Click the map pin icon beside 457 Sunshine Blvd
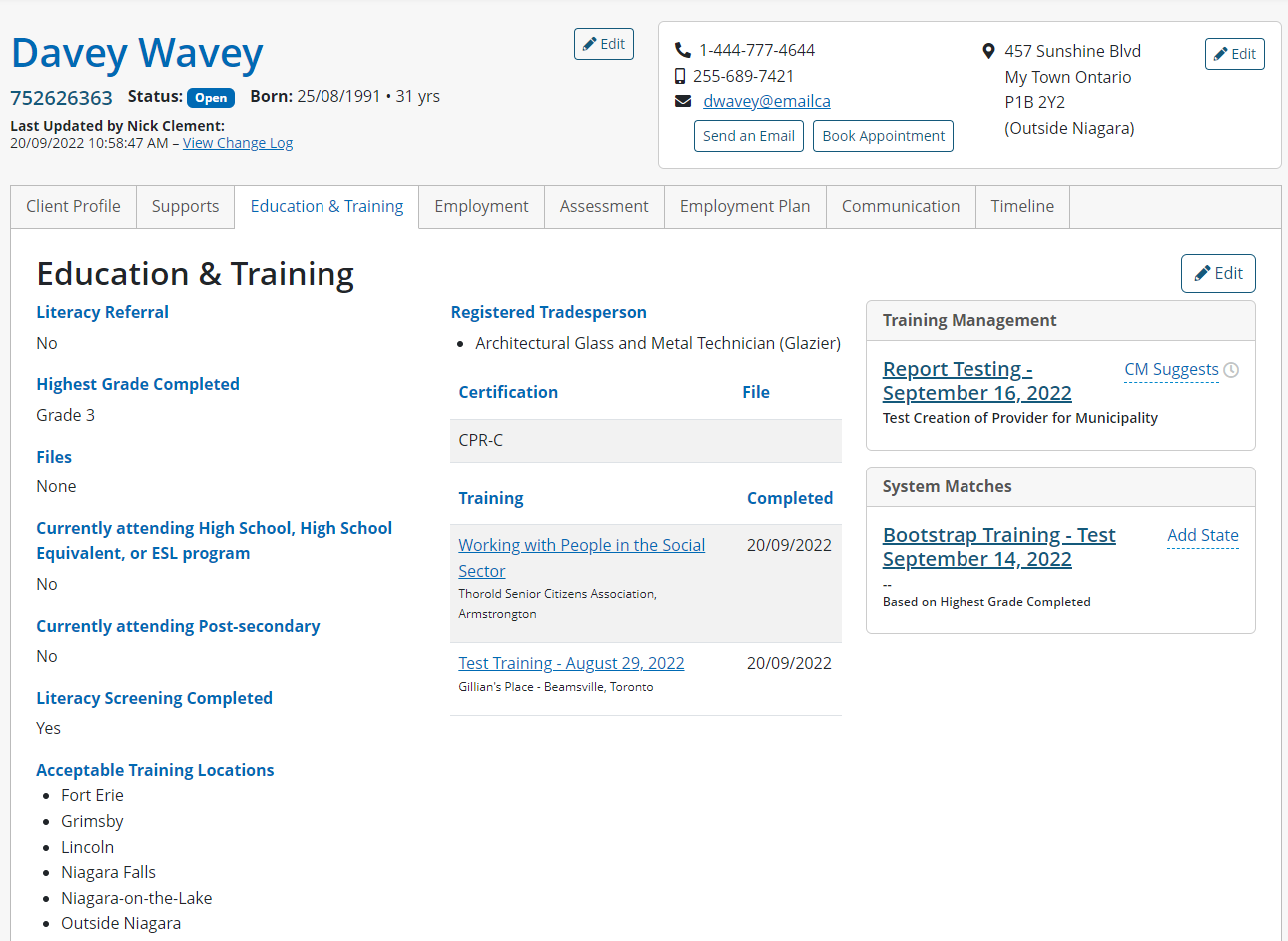The height and width of the screenshot is (941, 1288). point(988,51)
